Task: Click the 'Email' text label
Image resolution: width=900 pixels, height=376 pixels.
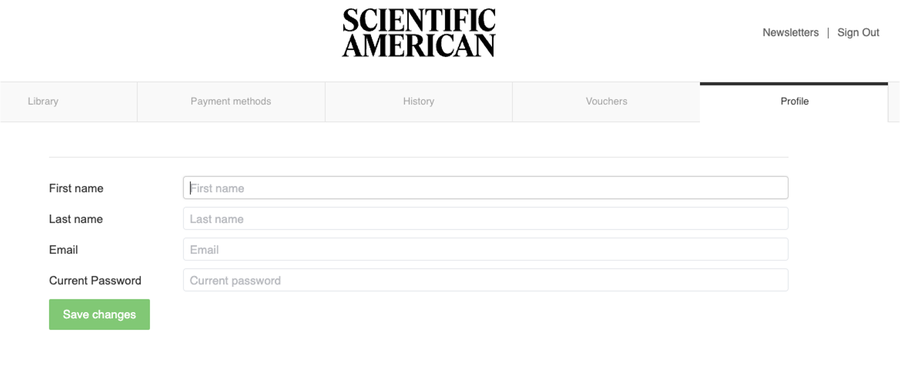Action: (x=64, y=250)
